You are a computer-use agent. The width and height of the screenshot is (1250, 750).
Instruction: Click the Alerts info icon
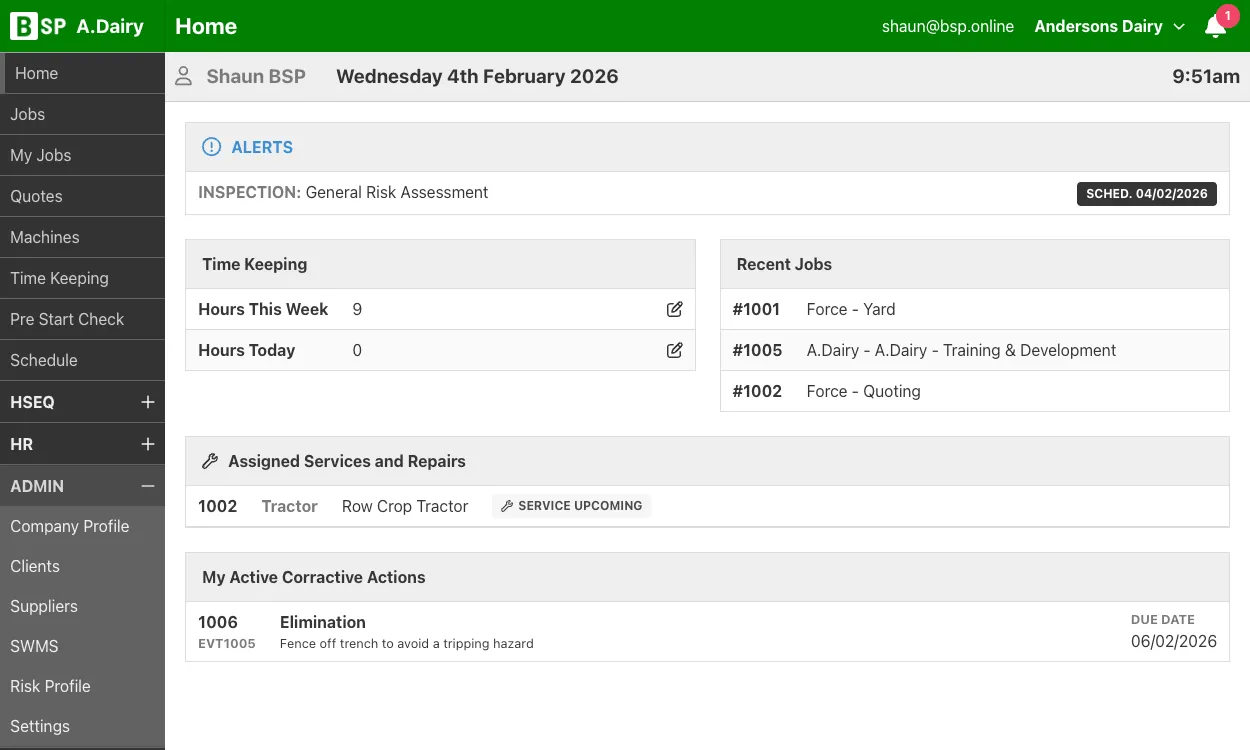tap(211, 147)
